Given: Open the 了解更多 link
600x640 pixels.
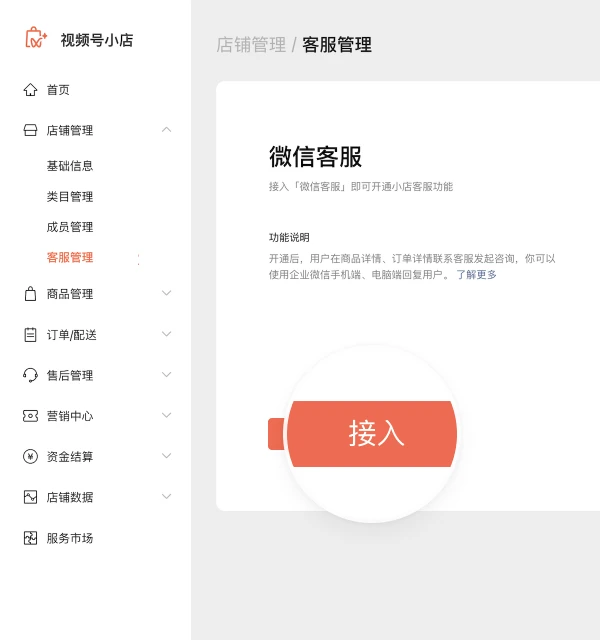Looking at the screenshot, I should click(476, 274).
